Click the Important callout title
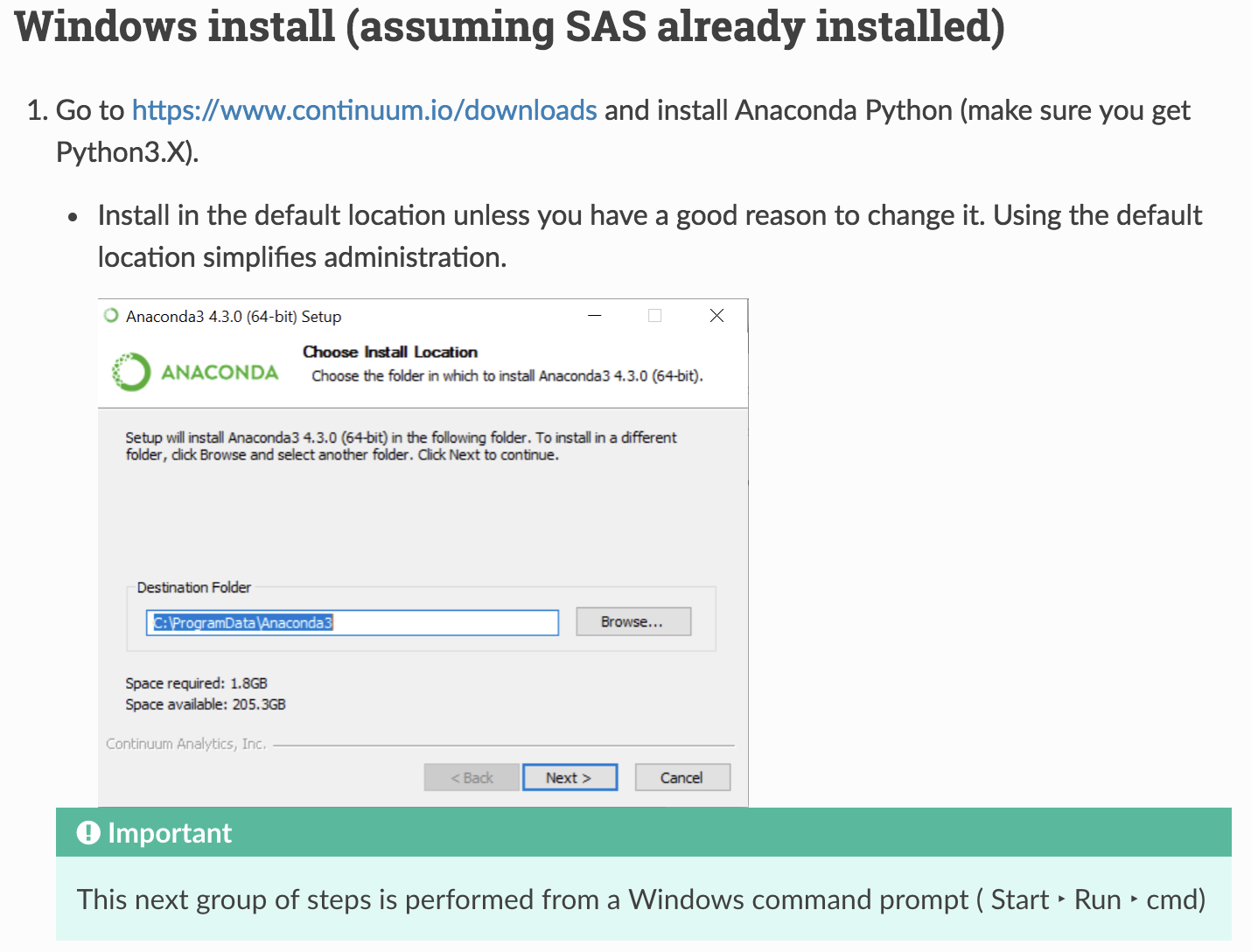 [x=170, y=833]
